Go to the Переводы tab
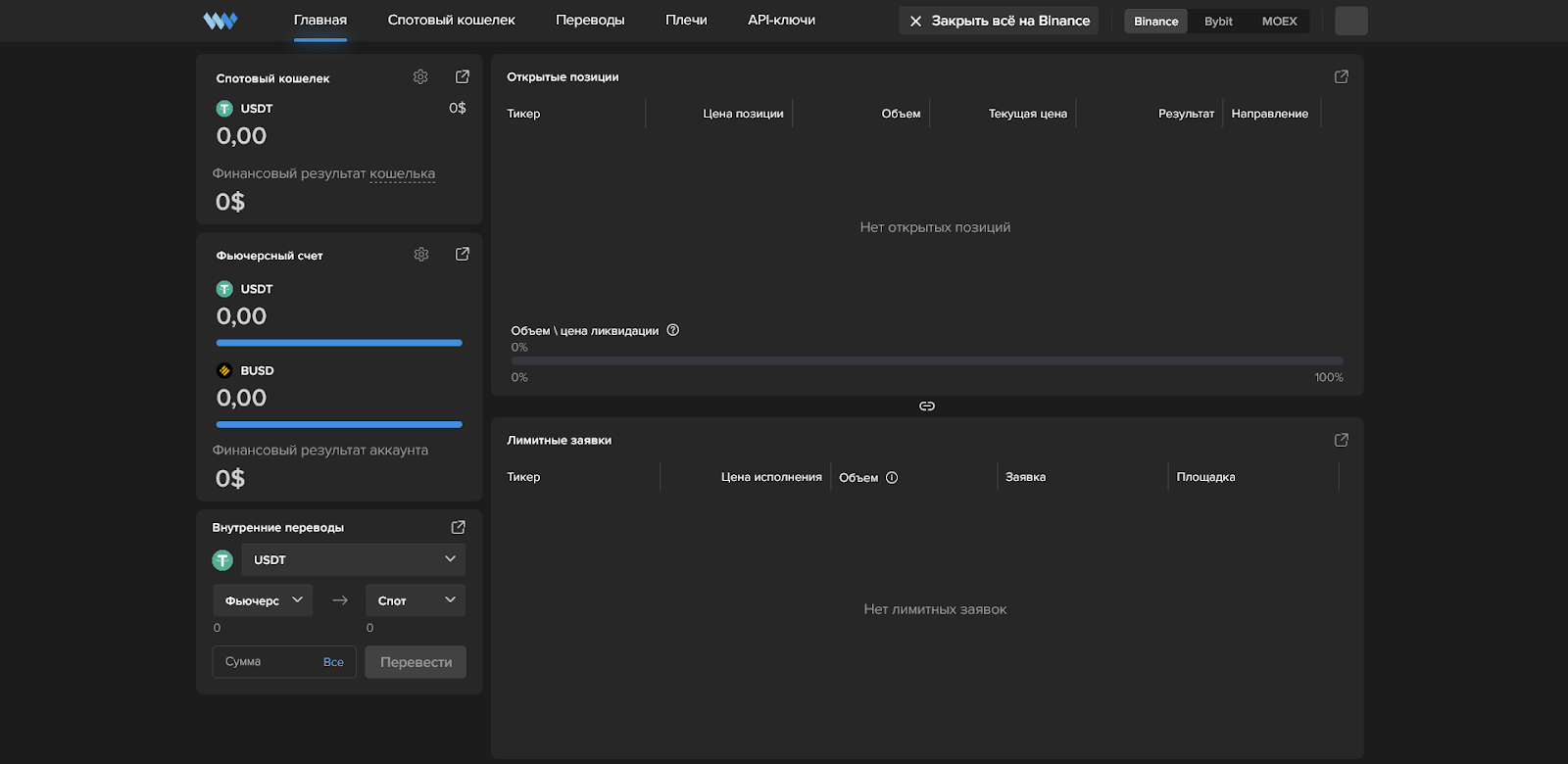The height and width of the screenshot is (764, 1568). coord(590,21)
